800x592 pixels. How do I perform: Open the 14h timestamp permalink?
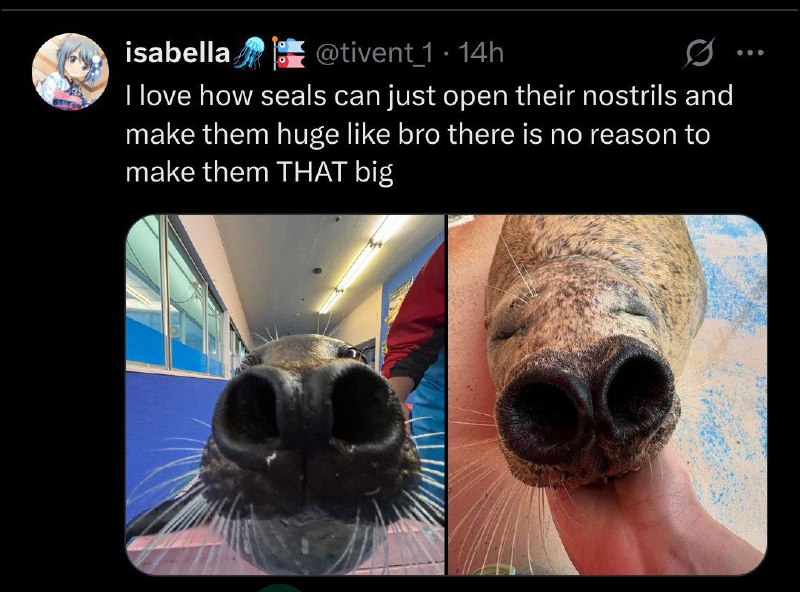pyautogui.click(x=481, y=52)
